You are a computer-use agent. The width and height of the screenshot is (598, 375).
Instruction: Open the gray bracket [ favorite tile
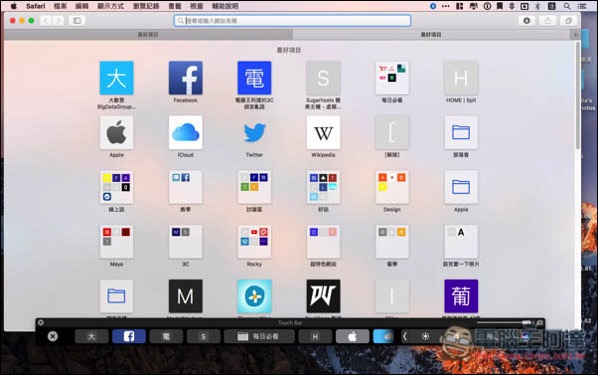click(x=392, y=132)
